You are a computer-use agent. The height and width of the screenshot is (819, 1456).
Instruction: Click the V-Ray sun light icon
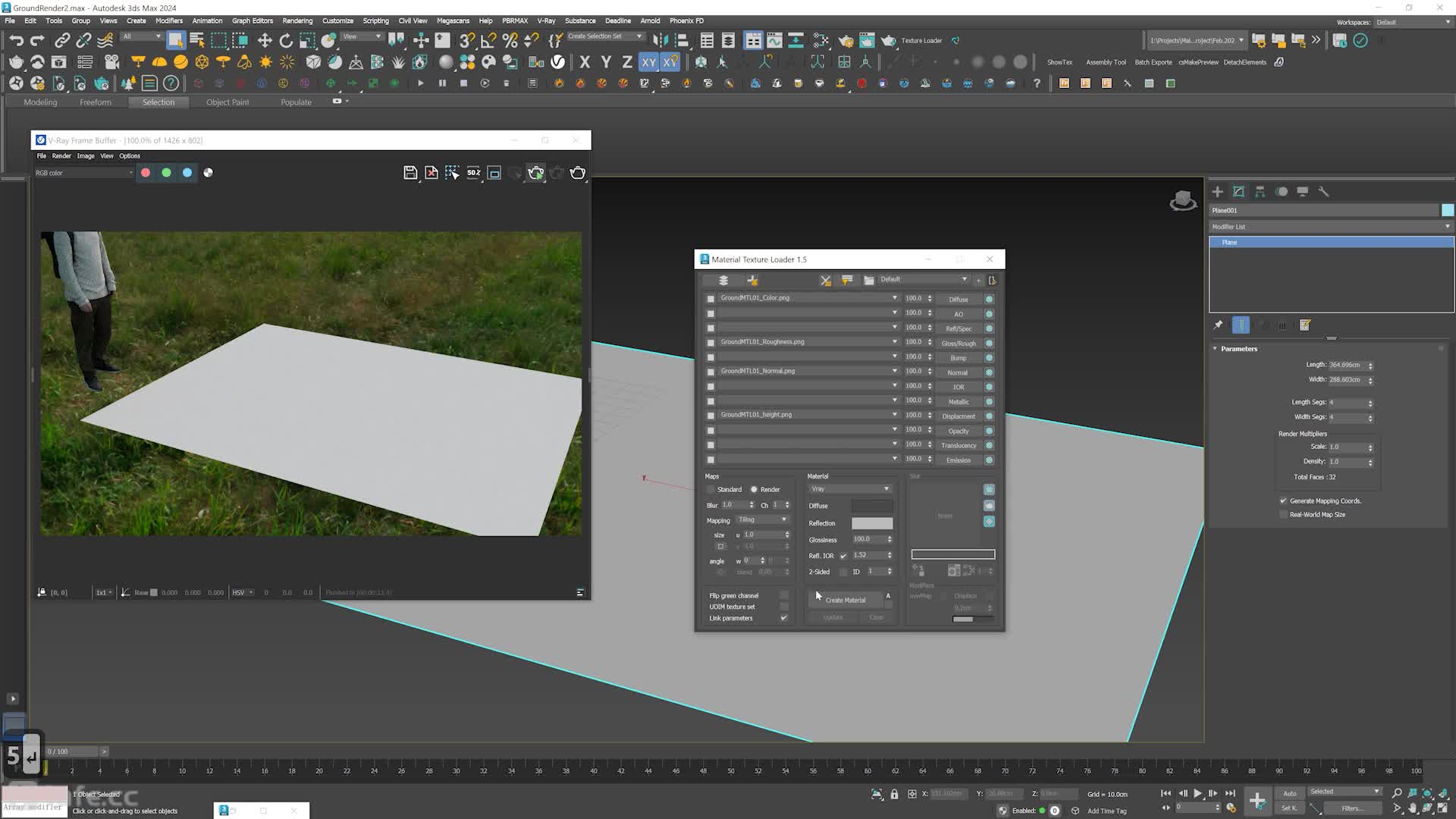tap(265, 62)
